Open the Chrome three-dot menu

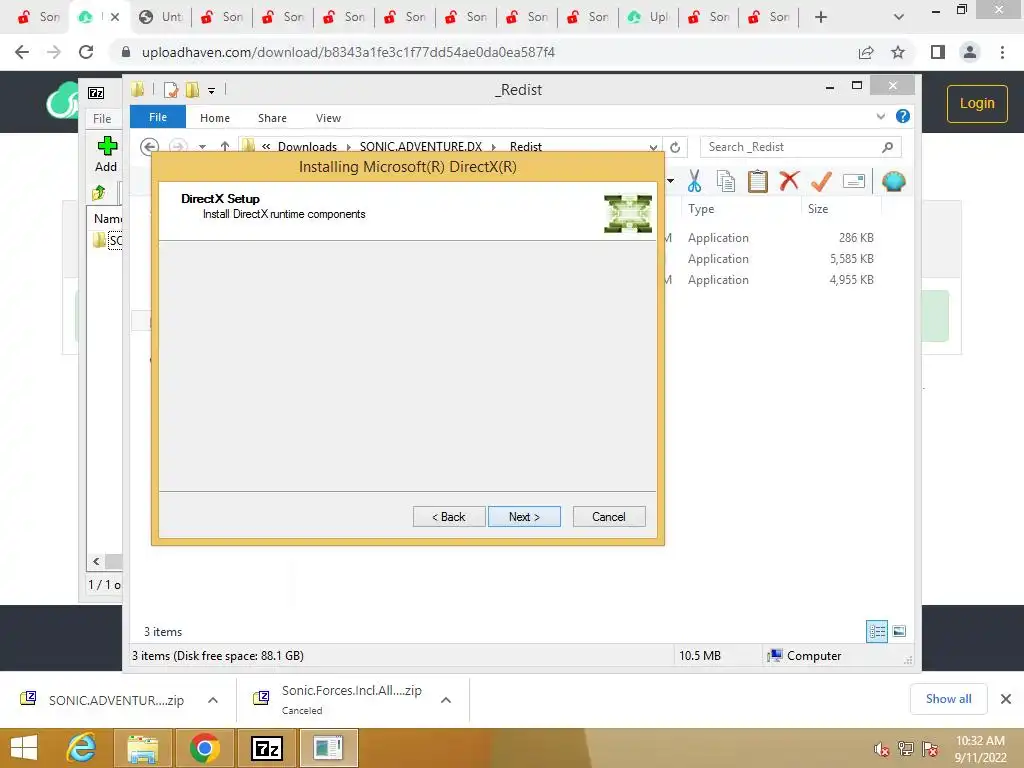pos(1002,52)
